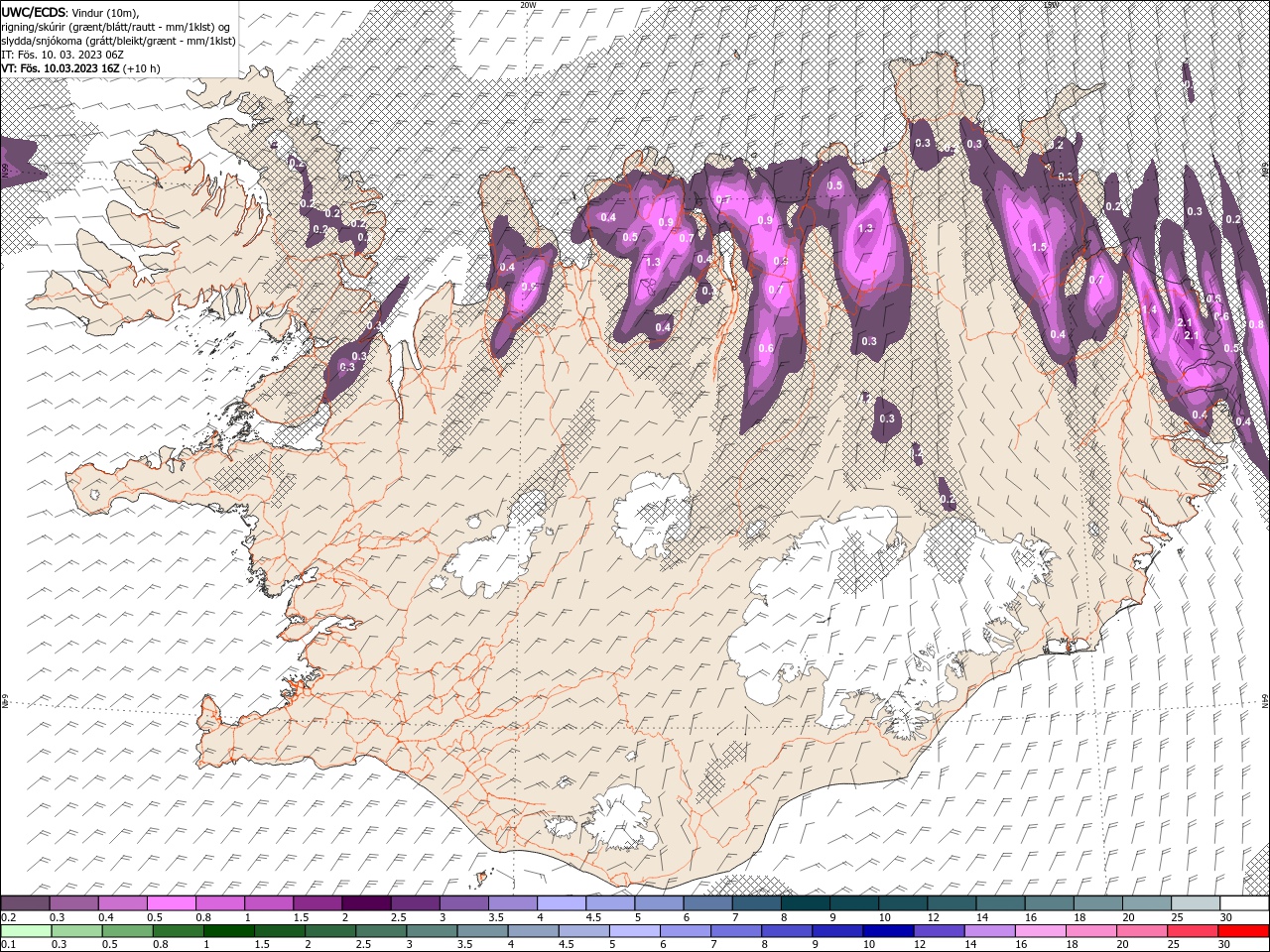The height and width of the screenshot is (952, 1270).
Task: Pick the blue rain scale swatch labeled 7
Action: [736, 931]
